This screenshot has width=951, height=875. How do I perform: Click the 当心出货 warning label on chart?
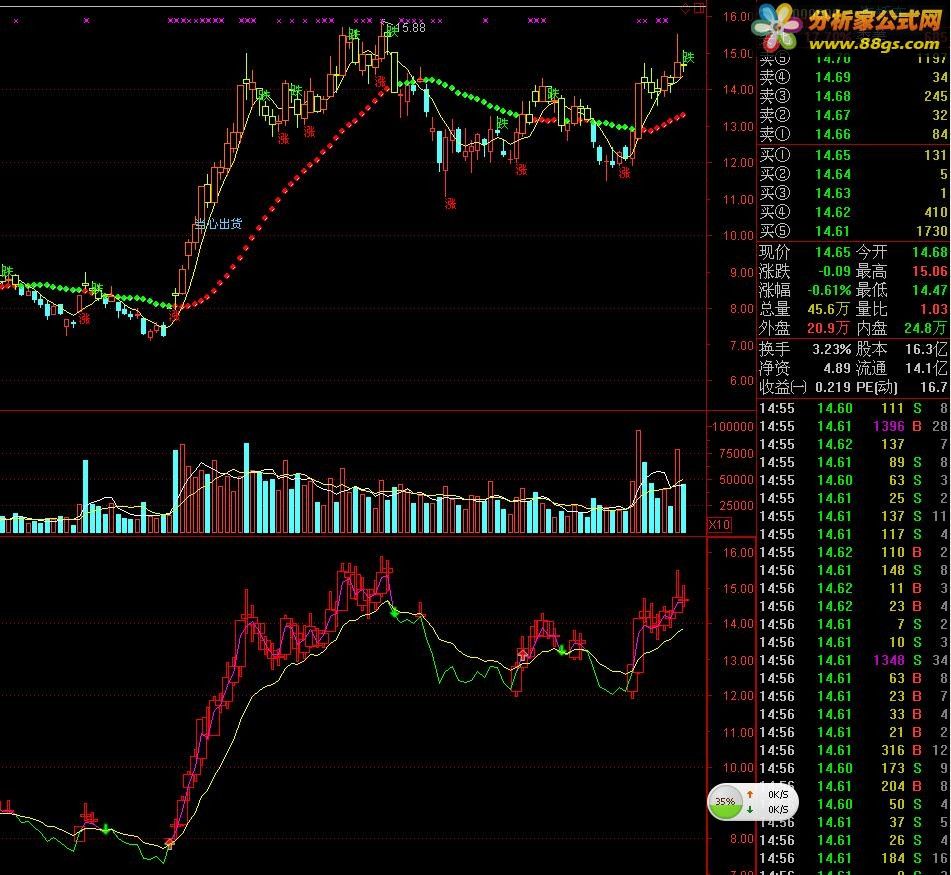coord(218,224)
